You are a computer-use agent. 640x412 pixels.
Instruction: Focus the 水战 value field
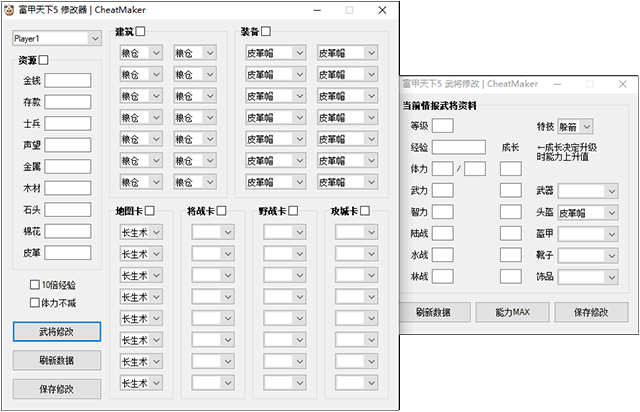click(x=442, y=255)
